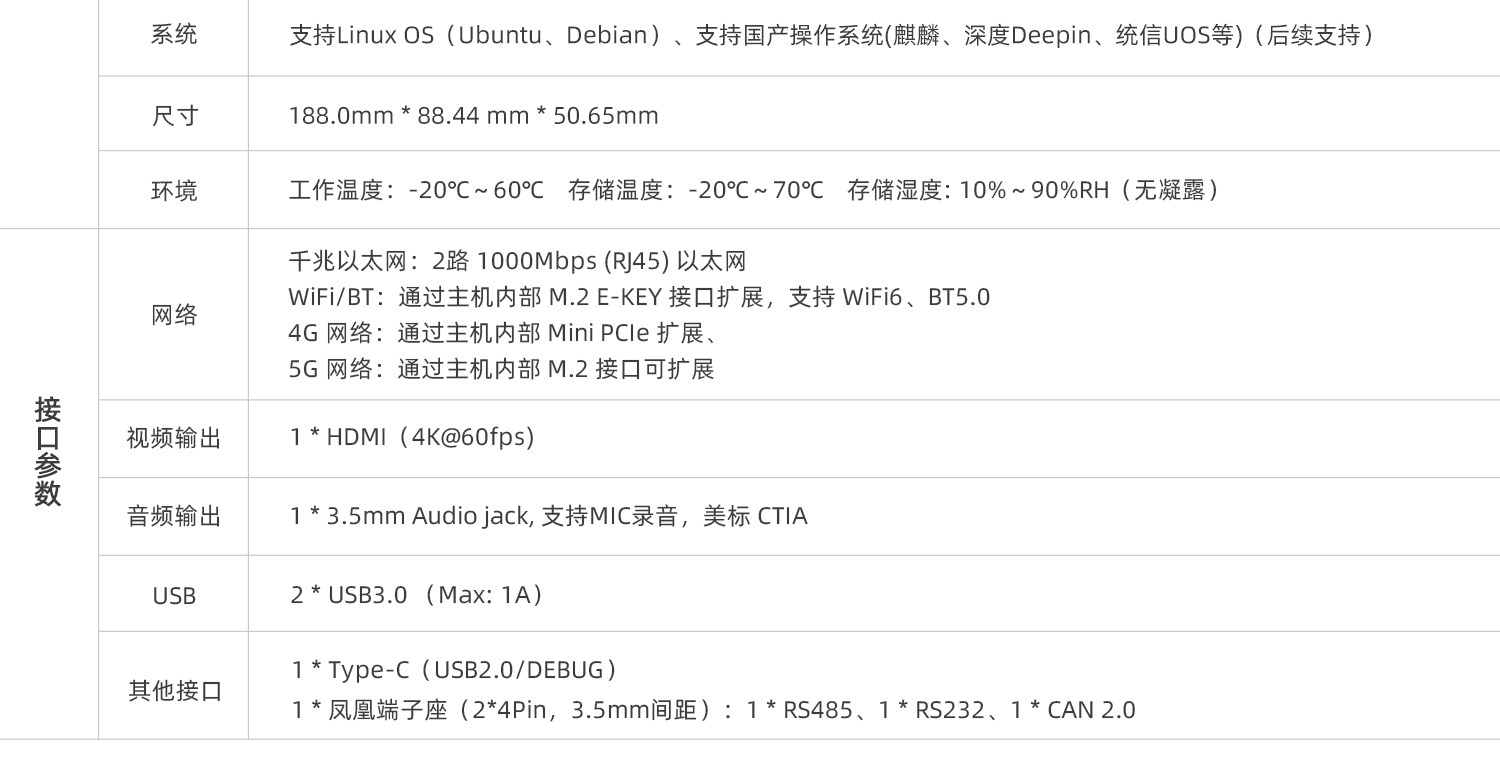Viewport: 1500px width, 783px height.
Task: Click the 4G 网络 Mini PCIe line
Action: (501, 333)
